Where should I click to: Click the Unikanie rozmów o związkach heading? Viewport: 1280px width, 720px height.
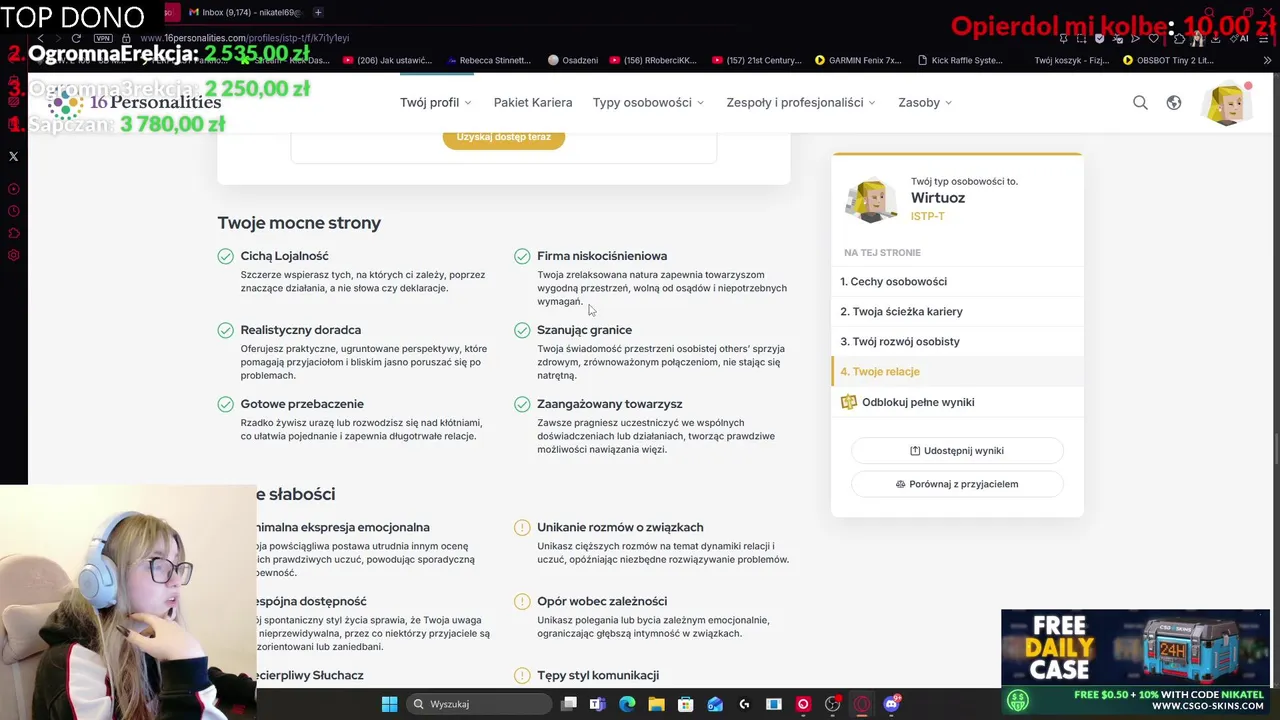[620, 527]
